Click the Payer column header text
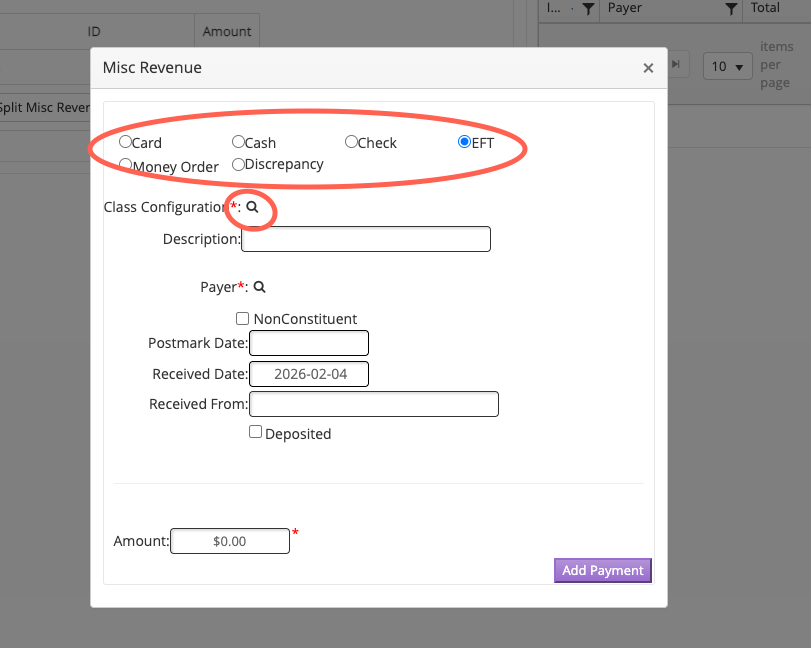Screen dimensions: 811x648 coord(624,8)
